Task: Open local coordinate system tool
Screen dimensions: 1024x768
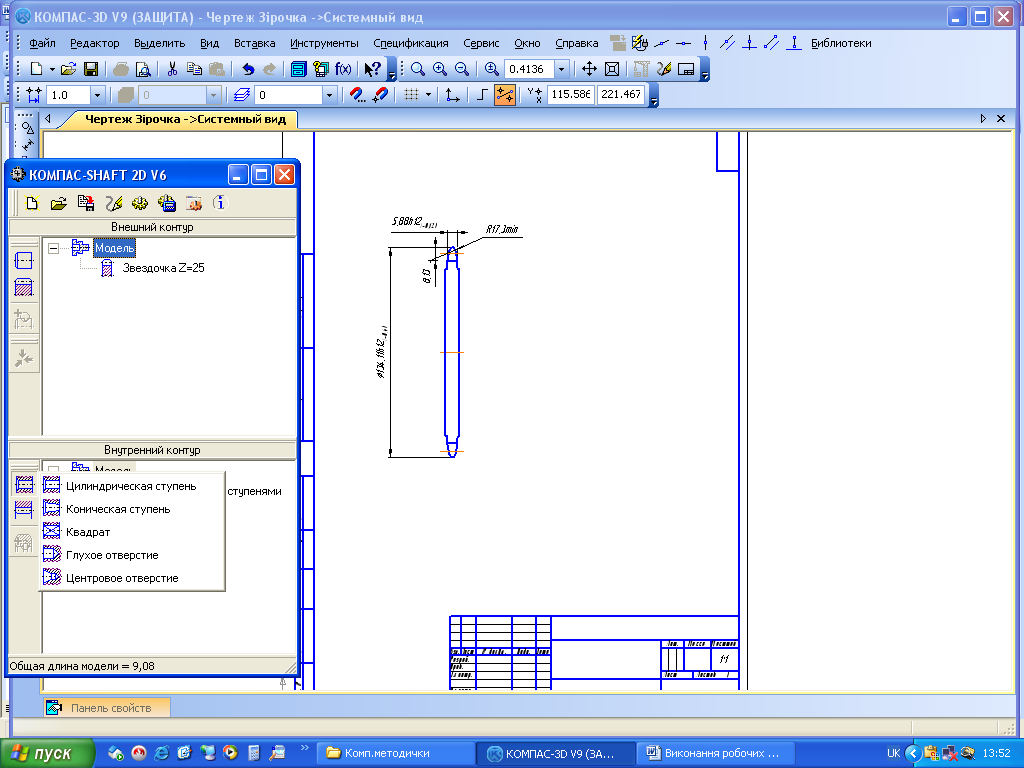Action: tap(453, 95)
